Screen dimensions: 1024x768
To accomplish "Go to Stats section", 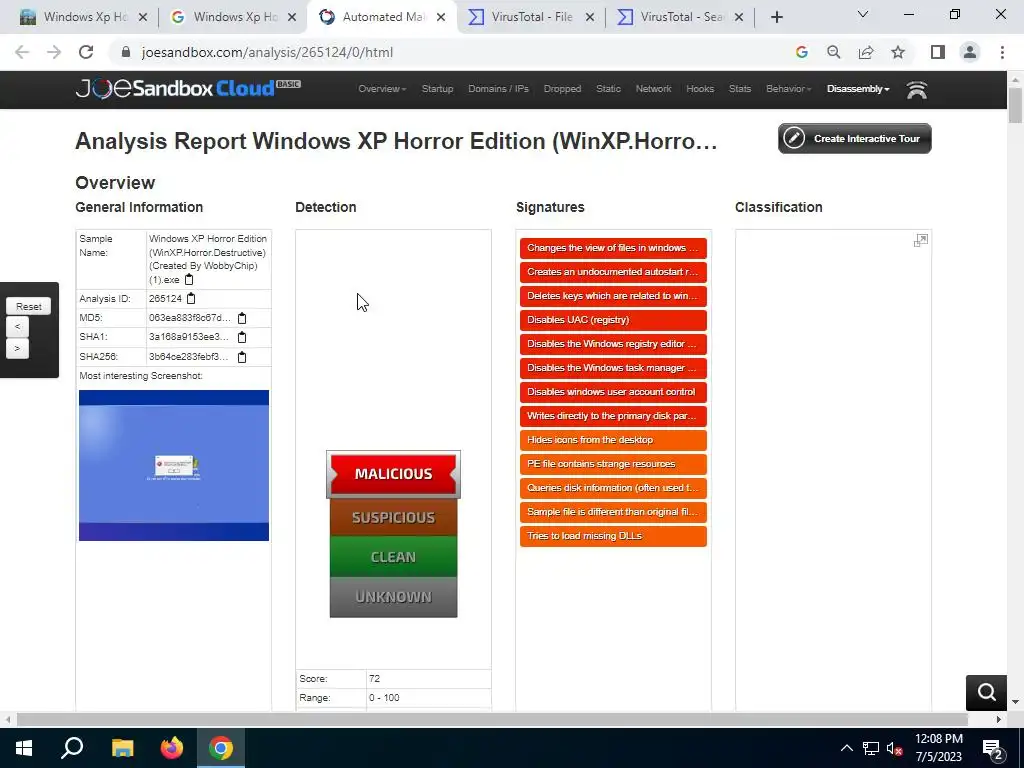I will (x=740, y=89).
